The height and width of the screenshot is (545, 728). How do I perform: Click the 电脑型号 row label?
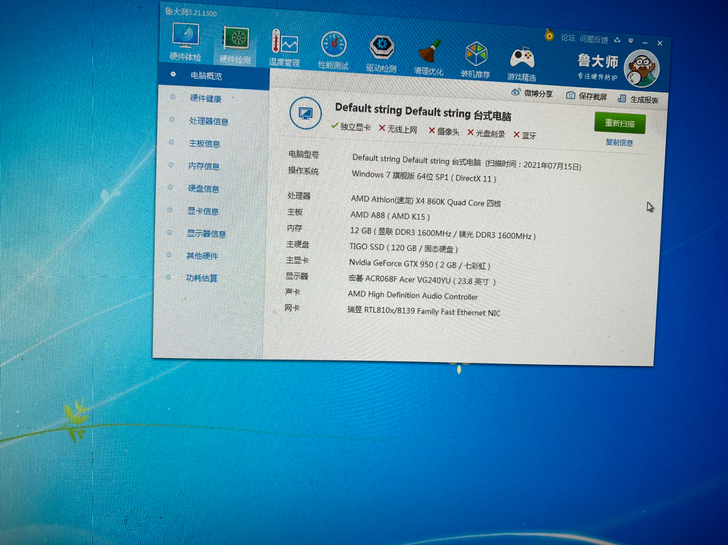[303, 154]
